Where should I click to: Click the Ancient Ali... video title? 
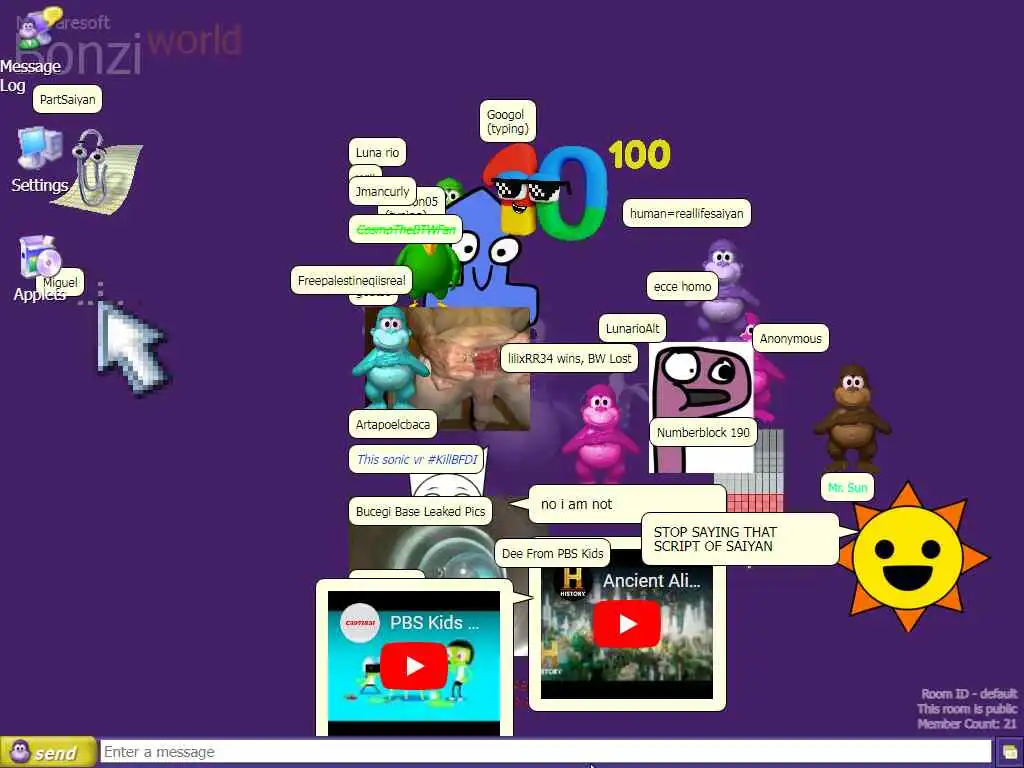pos(651,581)
